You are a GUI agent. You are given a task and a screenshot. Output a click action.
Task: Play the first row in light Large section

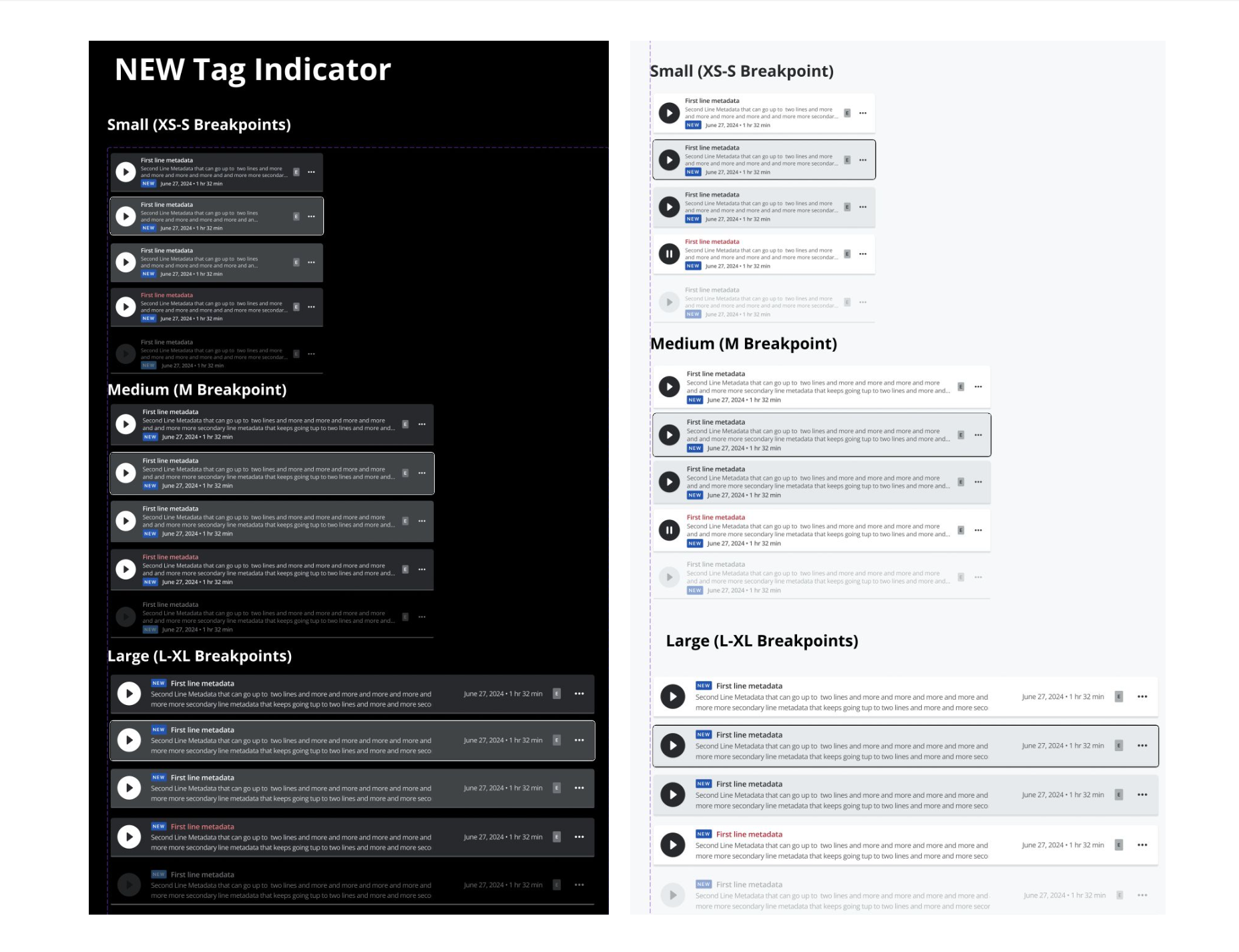pyautogui.click(x=673, y=697)
